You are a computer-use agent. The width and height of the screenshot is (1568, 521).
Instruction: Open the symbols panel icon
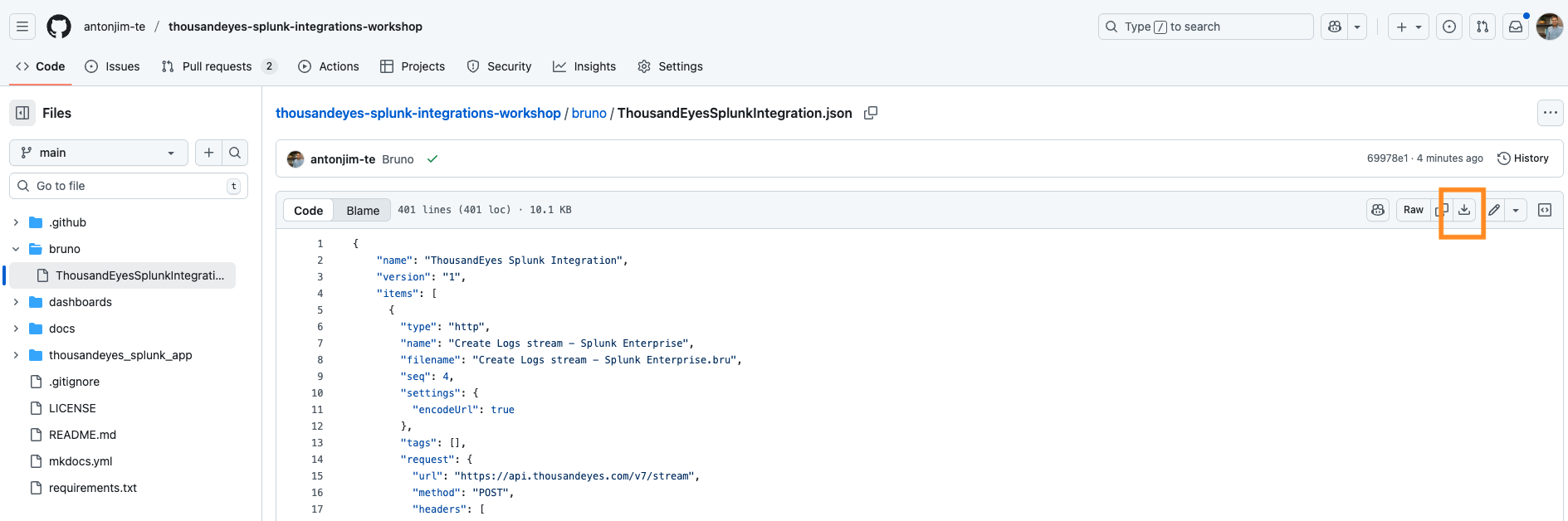coord(1545,210)
